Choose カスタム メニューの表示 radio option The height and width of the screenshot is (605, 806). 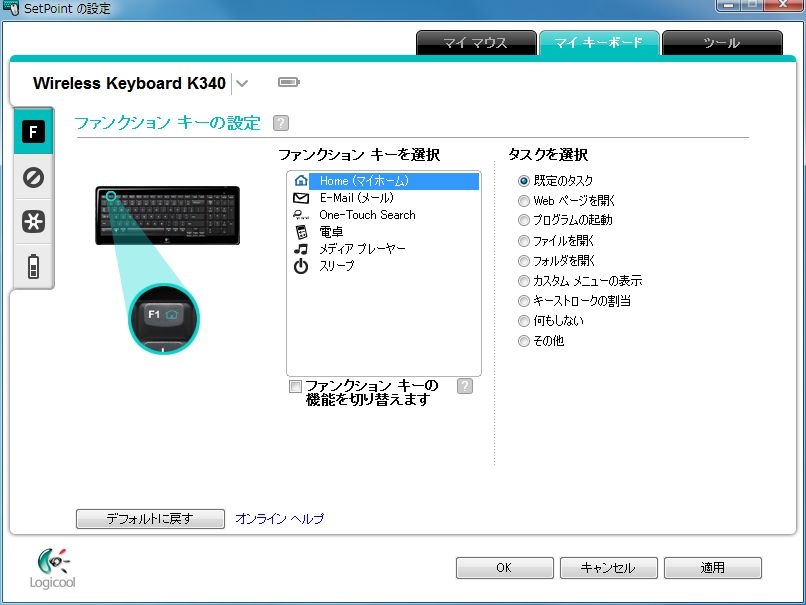pos(524,281)
